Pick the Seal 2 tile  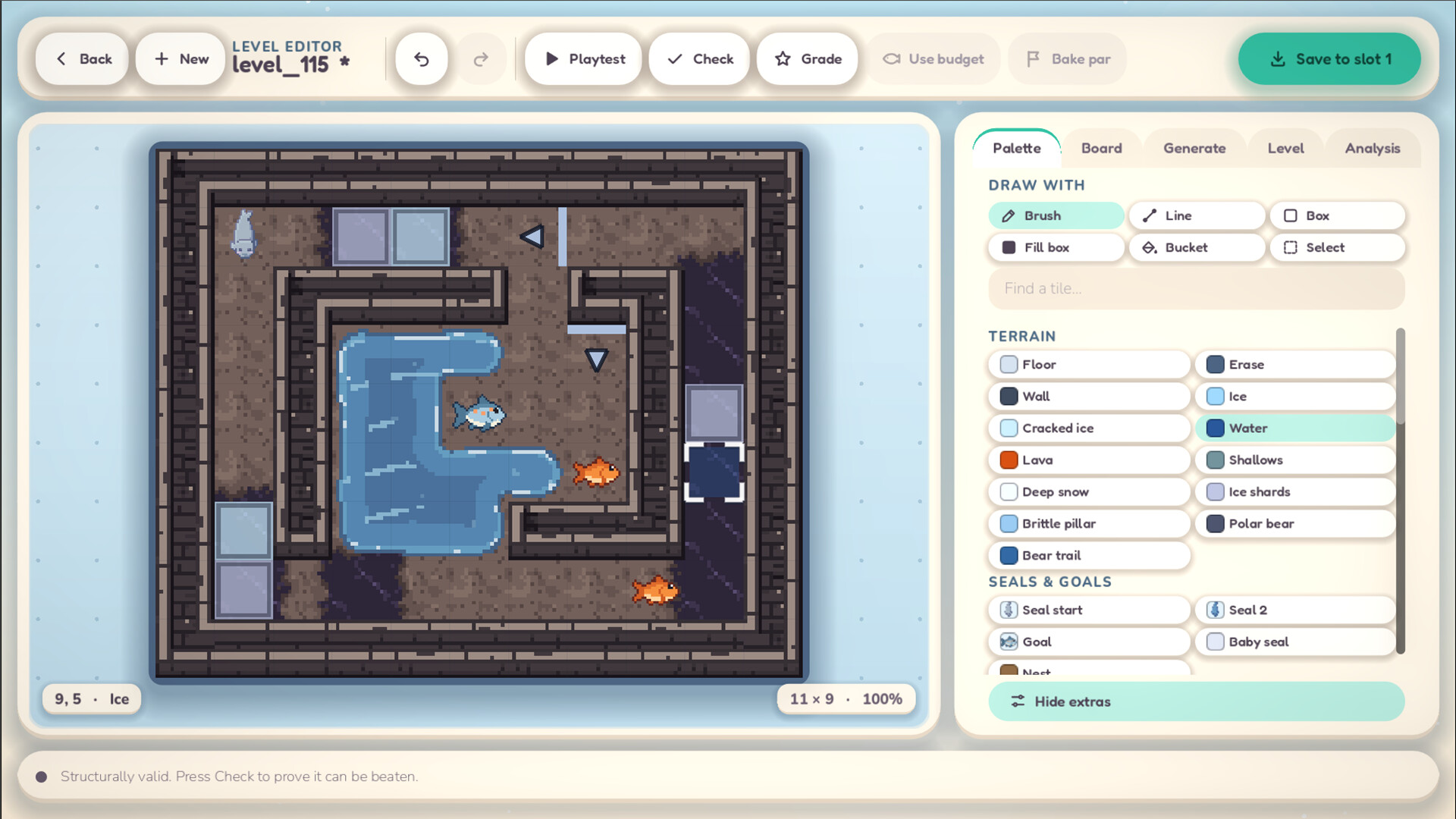[x=1295, y=610]
